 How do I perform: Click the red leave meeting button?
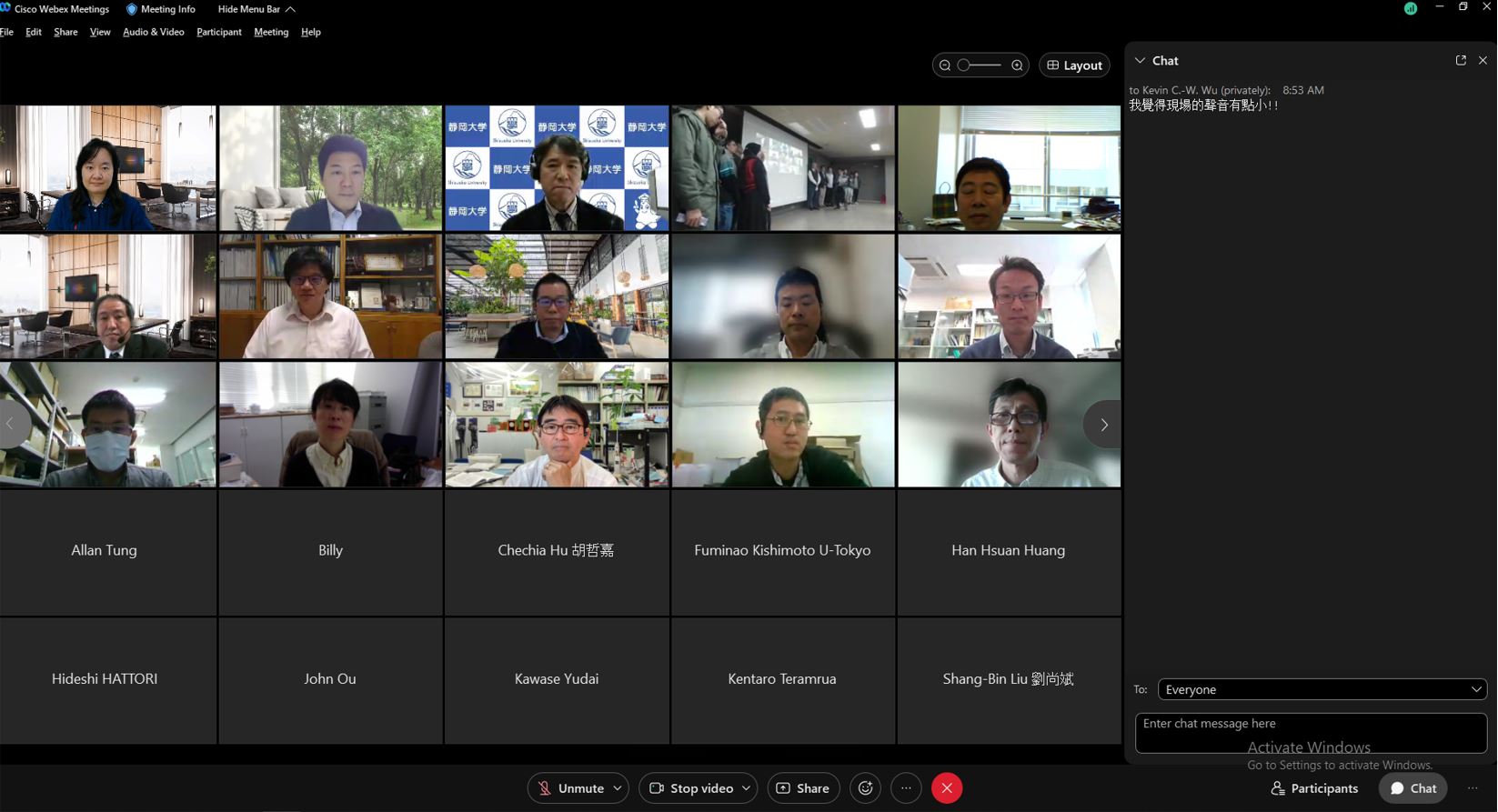coord(947,788)
